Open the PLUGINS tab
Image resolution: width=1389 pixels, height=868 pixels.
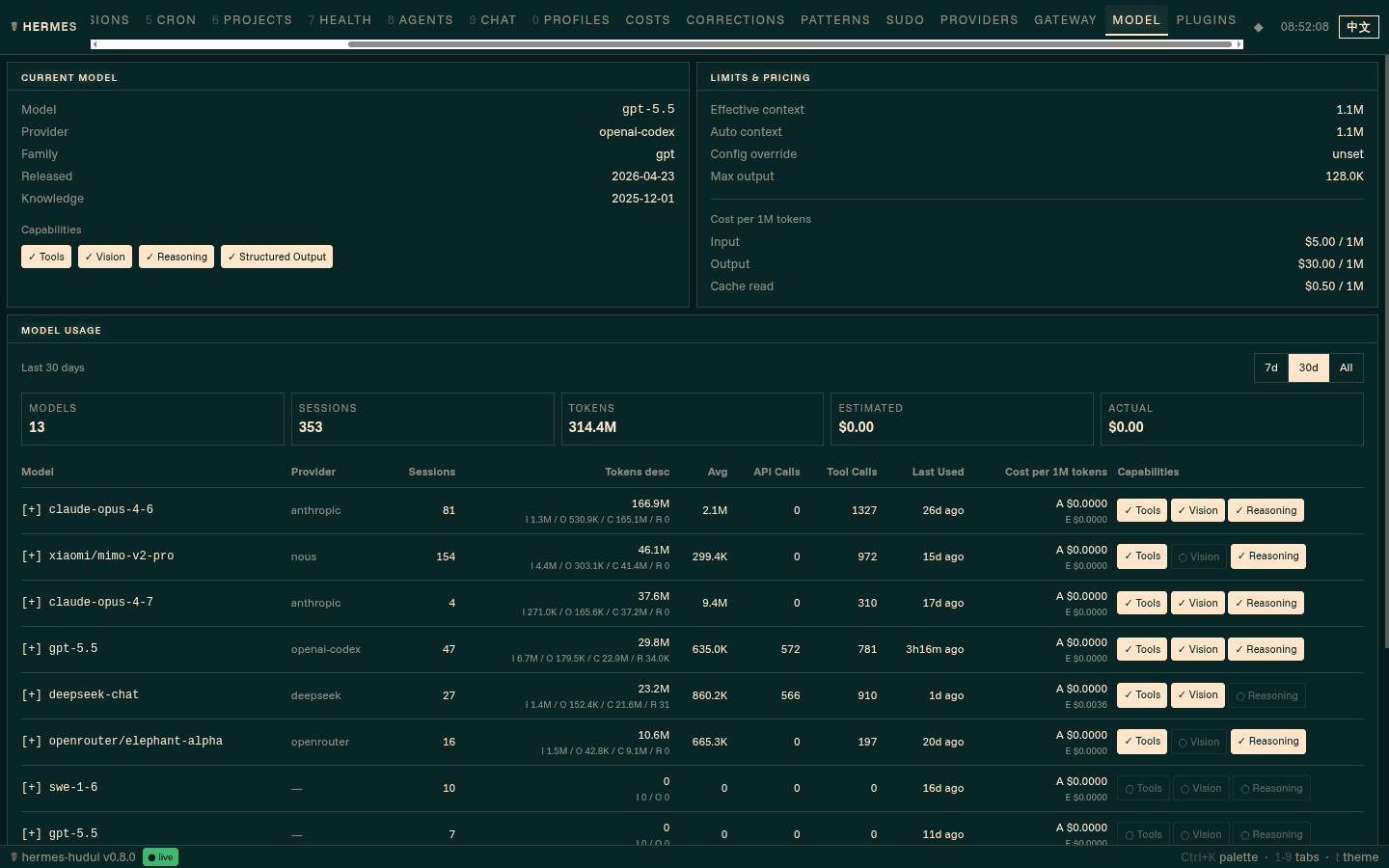pyautogui.click(x=1206, y=20)
